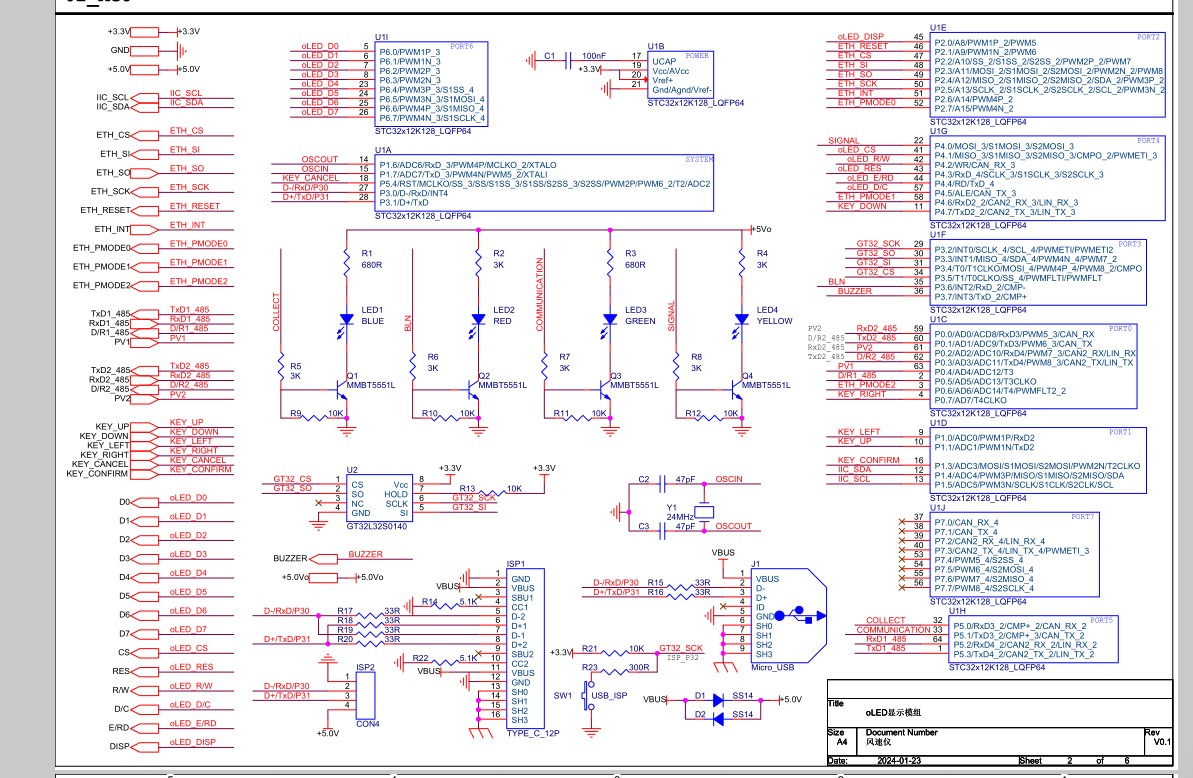Select resistor R1 680R symbol
This screenshot has height=778, width=1193.
pyautogui.click(x=347, y=261)
